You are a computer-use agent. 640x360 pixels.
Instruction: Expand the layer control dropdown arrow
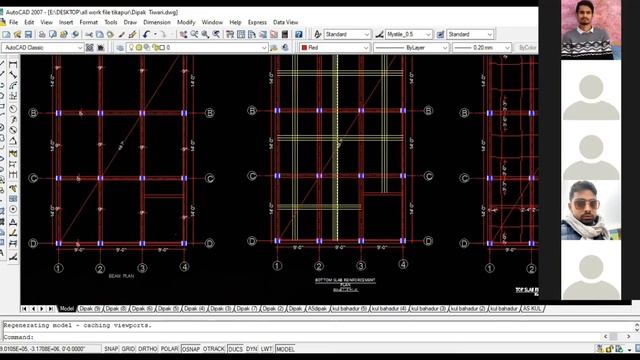[x=264, y=48]
